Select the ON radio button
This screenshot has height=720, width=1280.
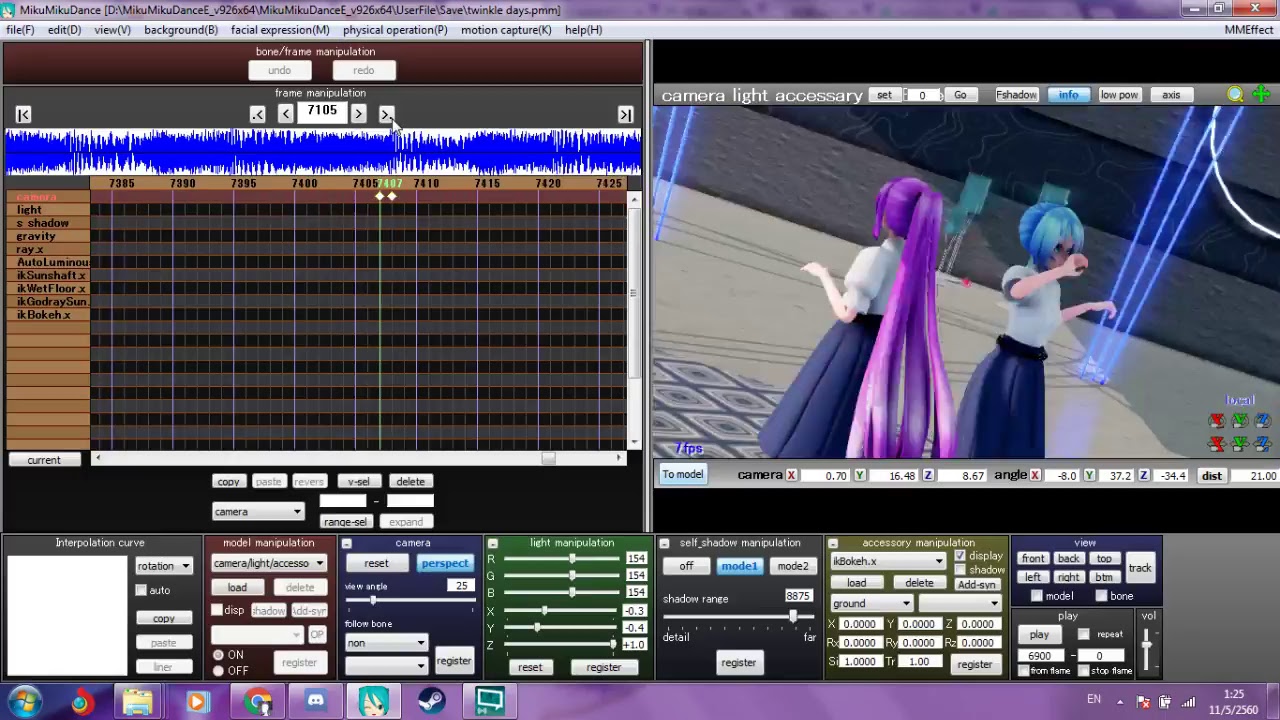tap(218, 655)
